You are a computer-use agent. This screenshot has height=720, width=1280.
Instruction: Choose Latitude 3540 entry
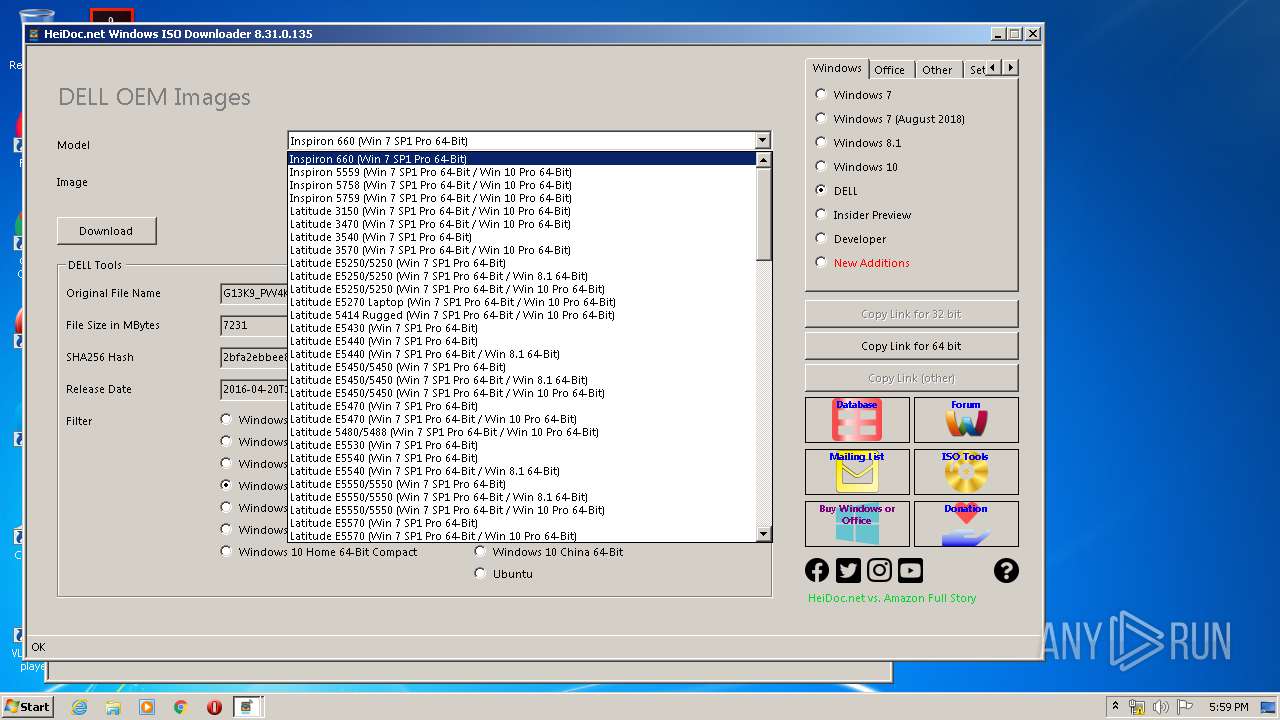tap(522, 237)
